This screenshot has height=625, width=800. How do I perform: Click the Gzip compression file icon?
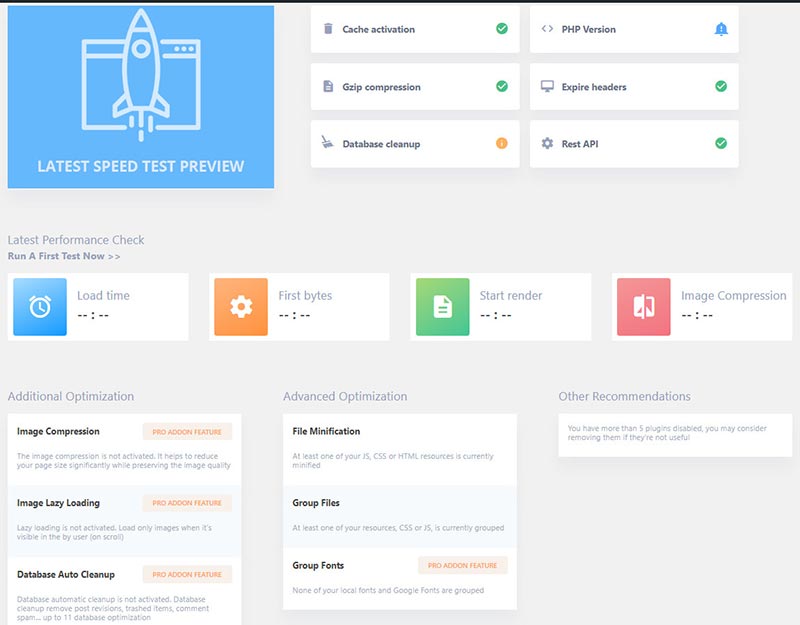328,87
